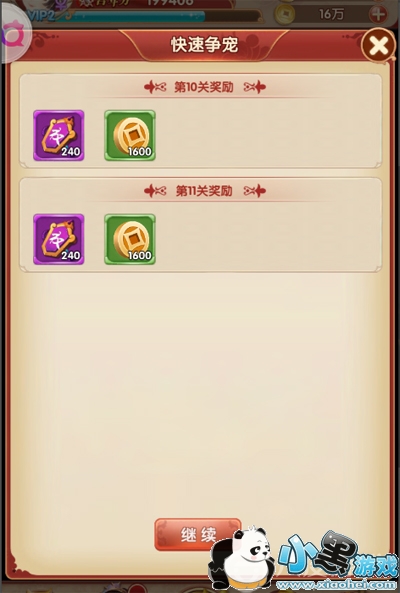Tap the gold coin in 第11关奖励
400x593 pixels.
130,239
